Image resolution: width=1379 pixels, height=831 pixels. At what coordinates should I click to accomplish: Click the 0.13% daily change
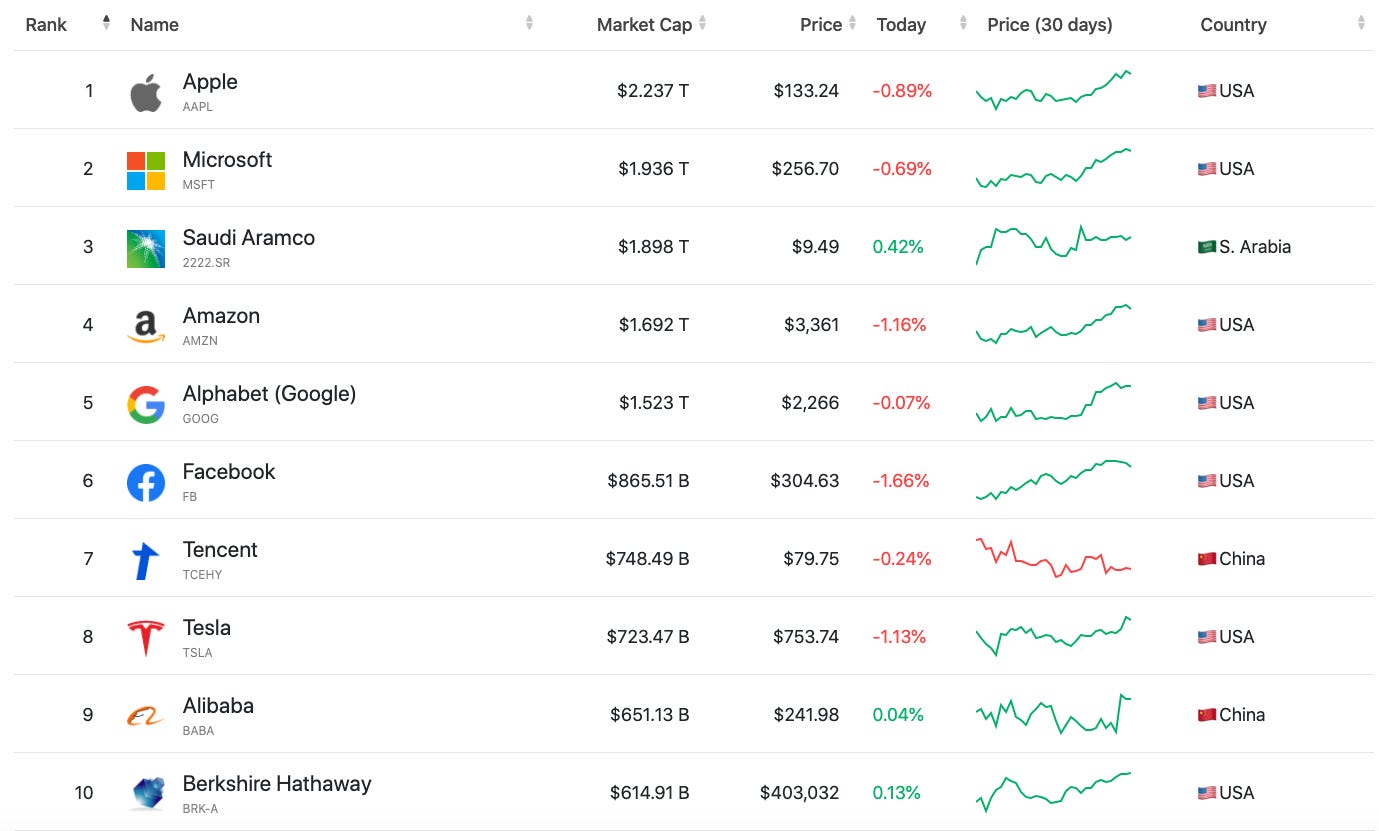[898, 793]
